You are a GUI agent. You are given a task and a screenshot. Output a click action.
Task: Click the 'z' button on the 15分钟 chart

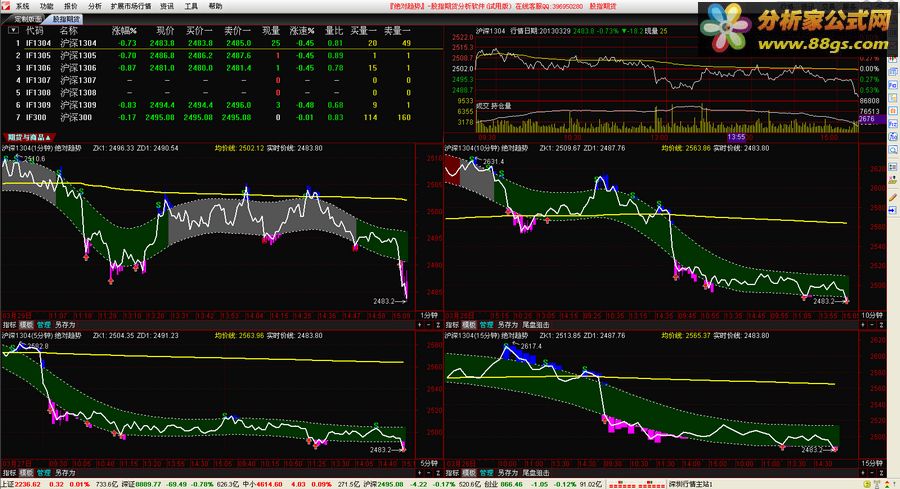882,473
